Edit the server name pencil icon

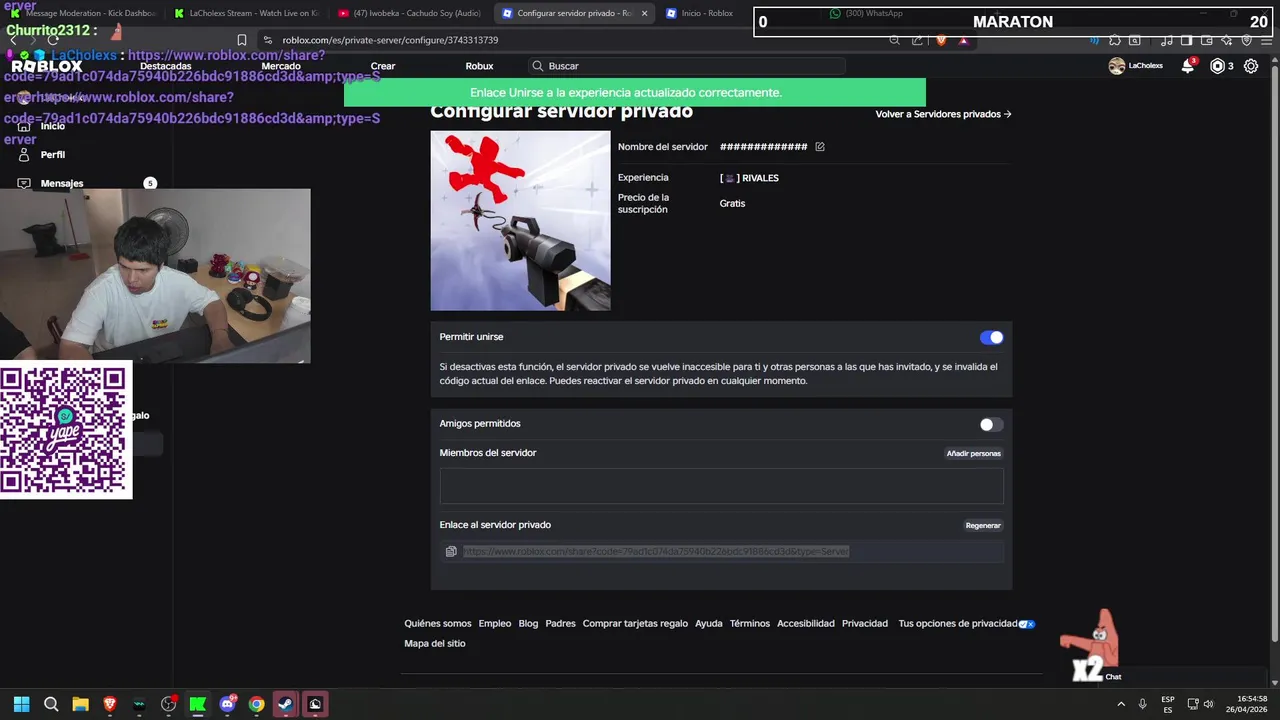820,147
